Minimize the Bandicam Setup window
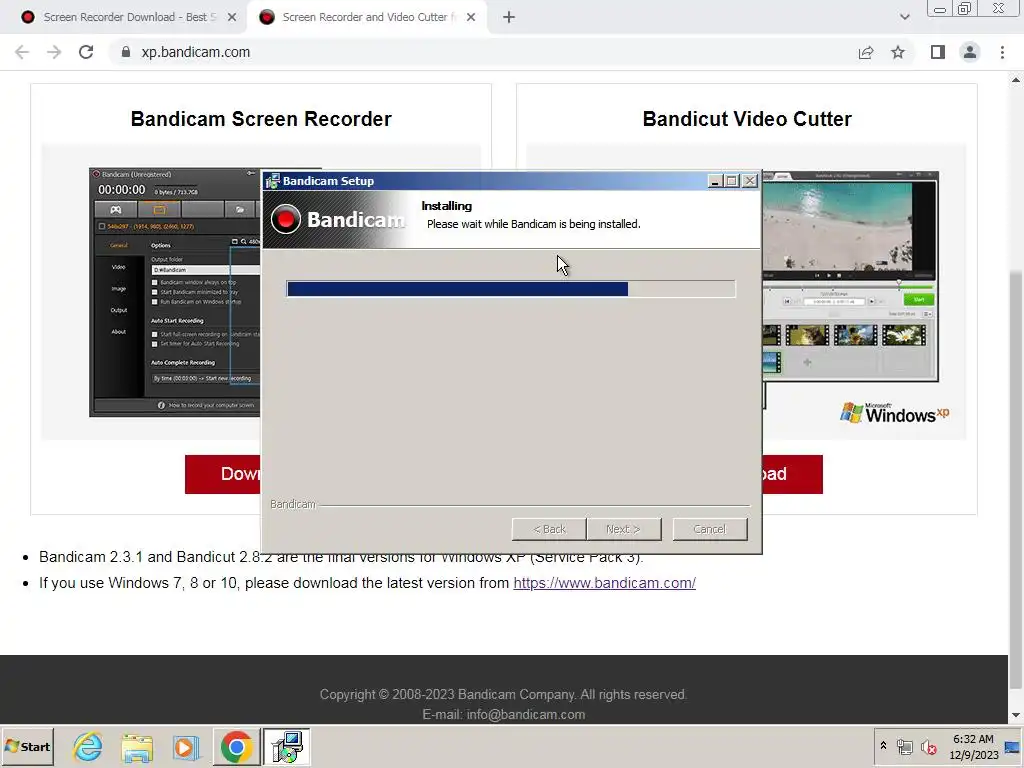This screenshot has width=1024, height=768. [714, 181]
